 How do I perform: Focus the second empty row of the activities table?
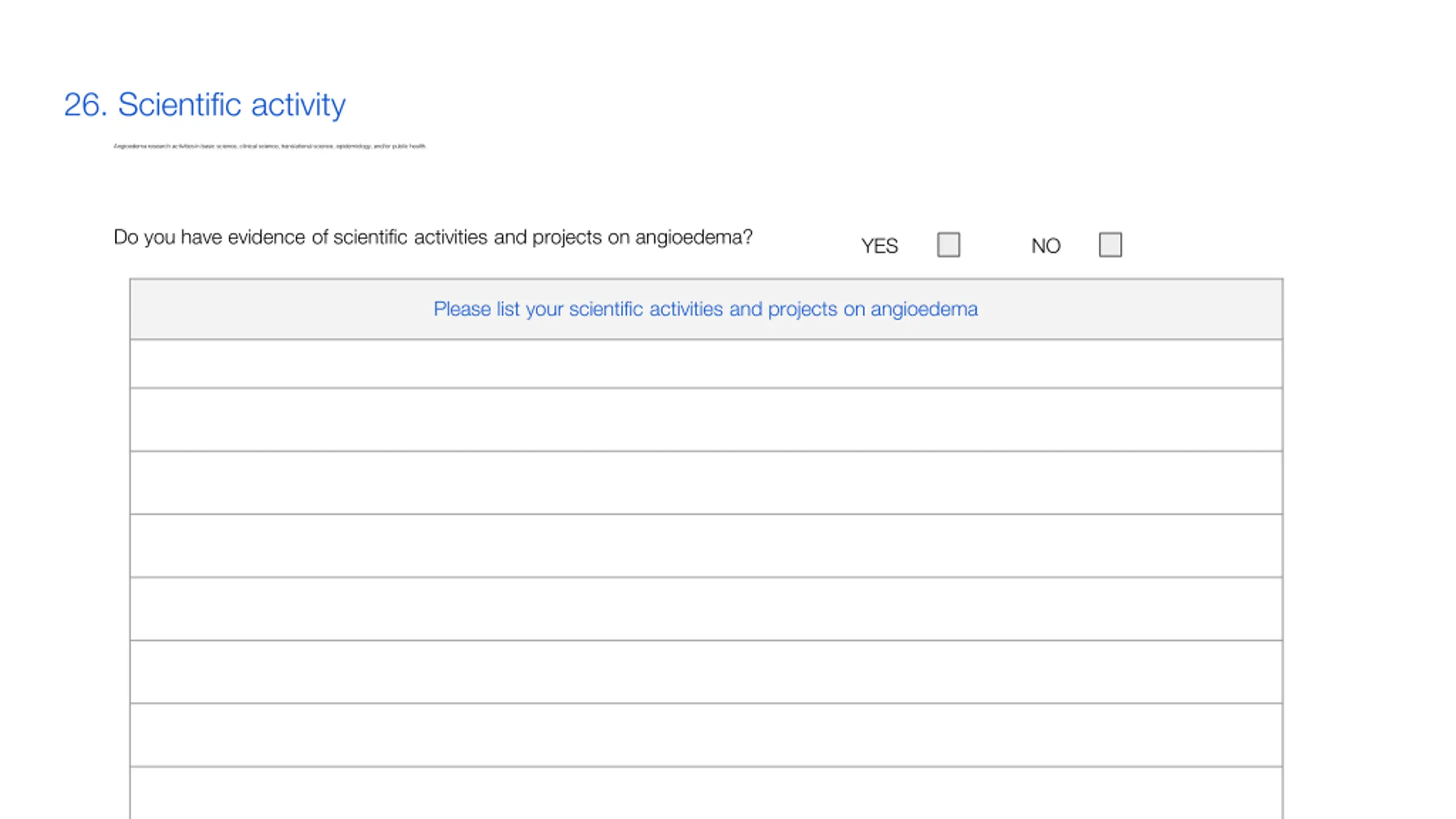(706, 420)
